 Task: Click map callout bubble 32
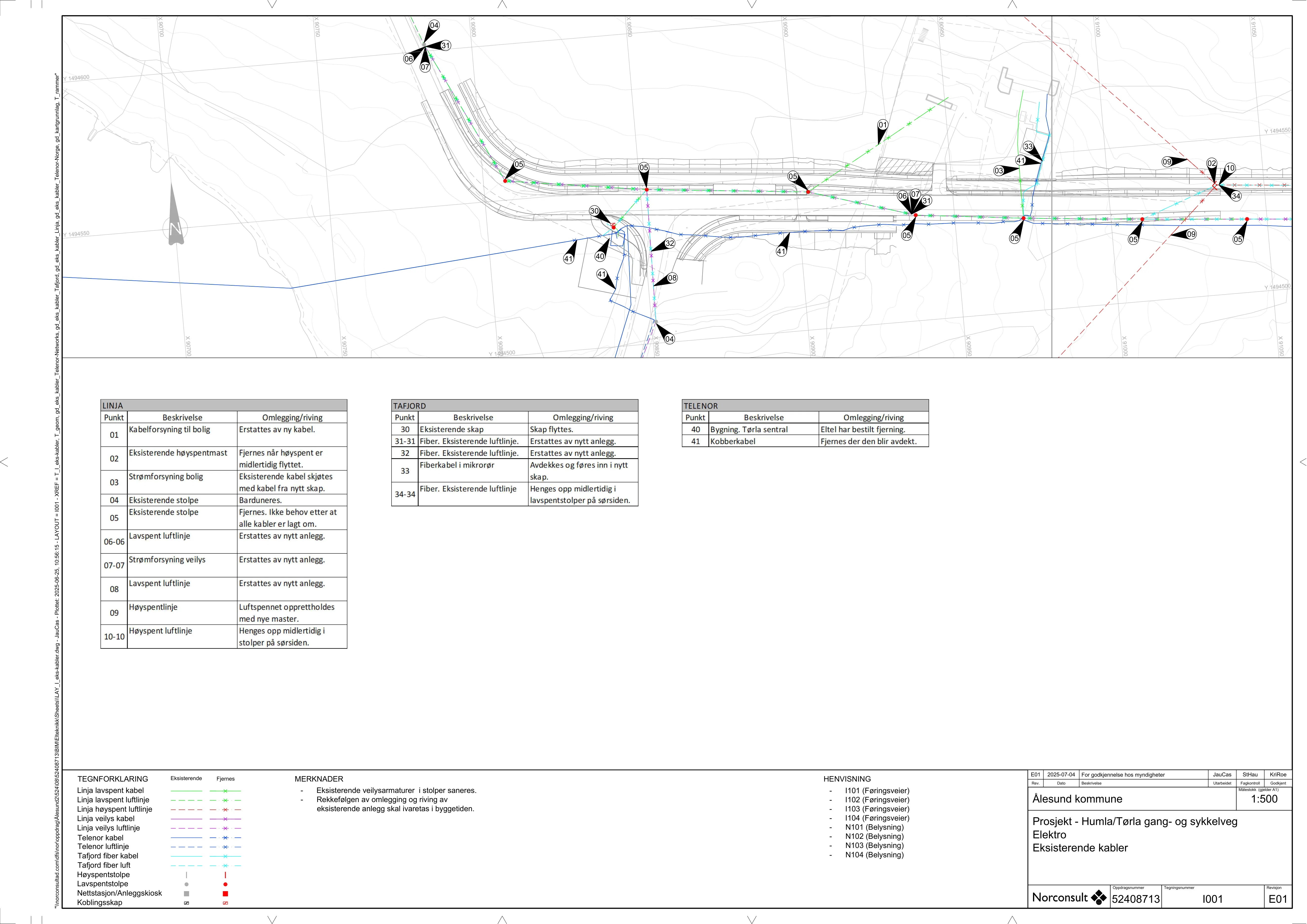click(670, 243)
